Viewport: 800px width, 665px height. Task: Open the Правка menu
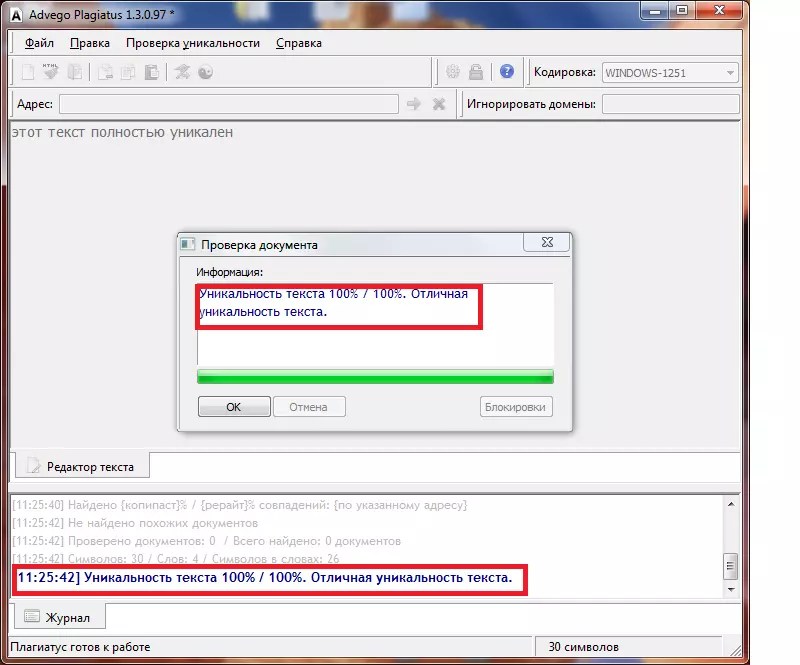(90, 43)
